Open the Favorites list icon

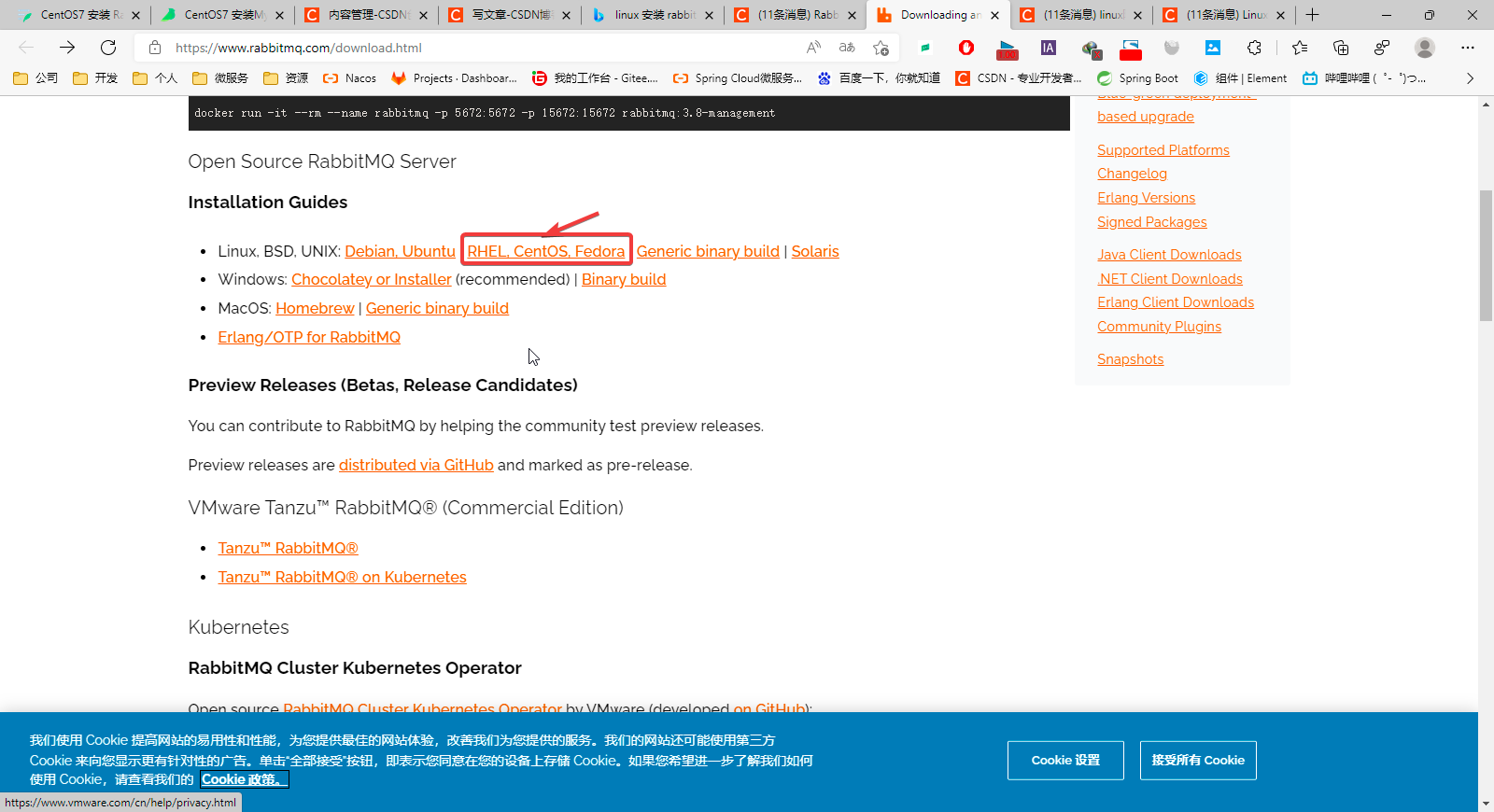pos(1300,48)
